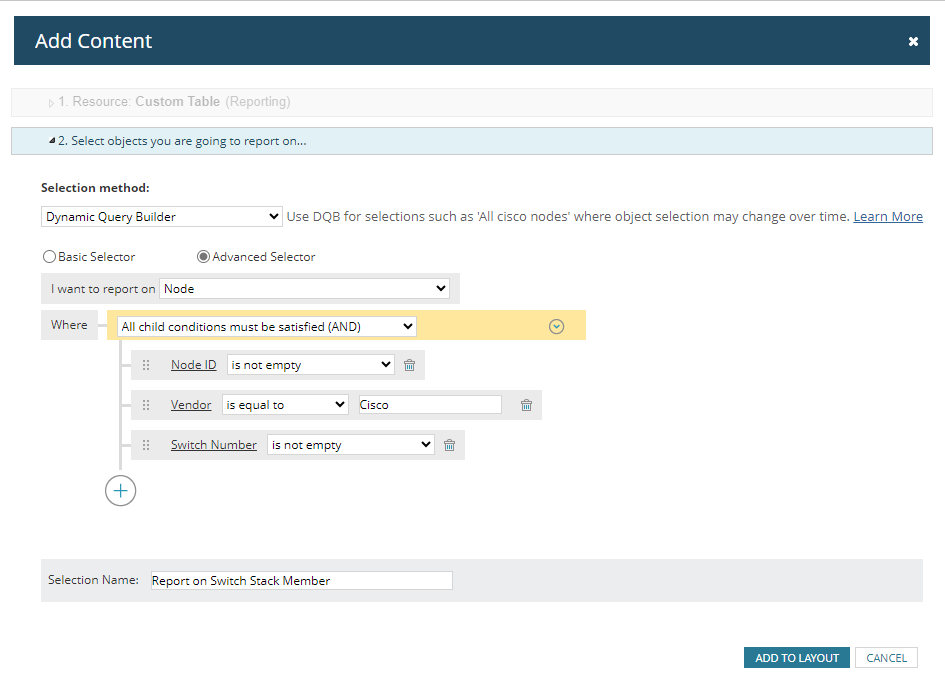Open the 'All child conditions' AND/OR dropdown
The image size is (945, 692).
266,326
